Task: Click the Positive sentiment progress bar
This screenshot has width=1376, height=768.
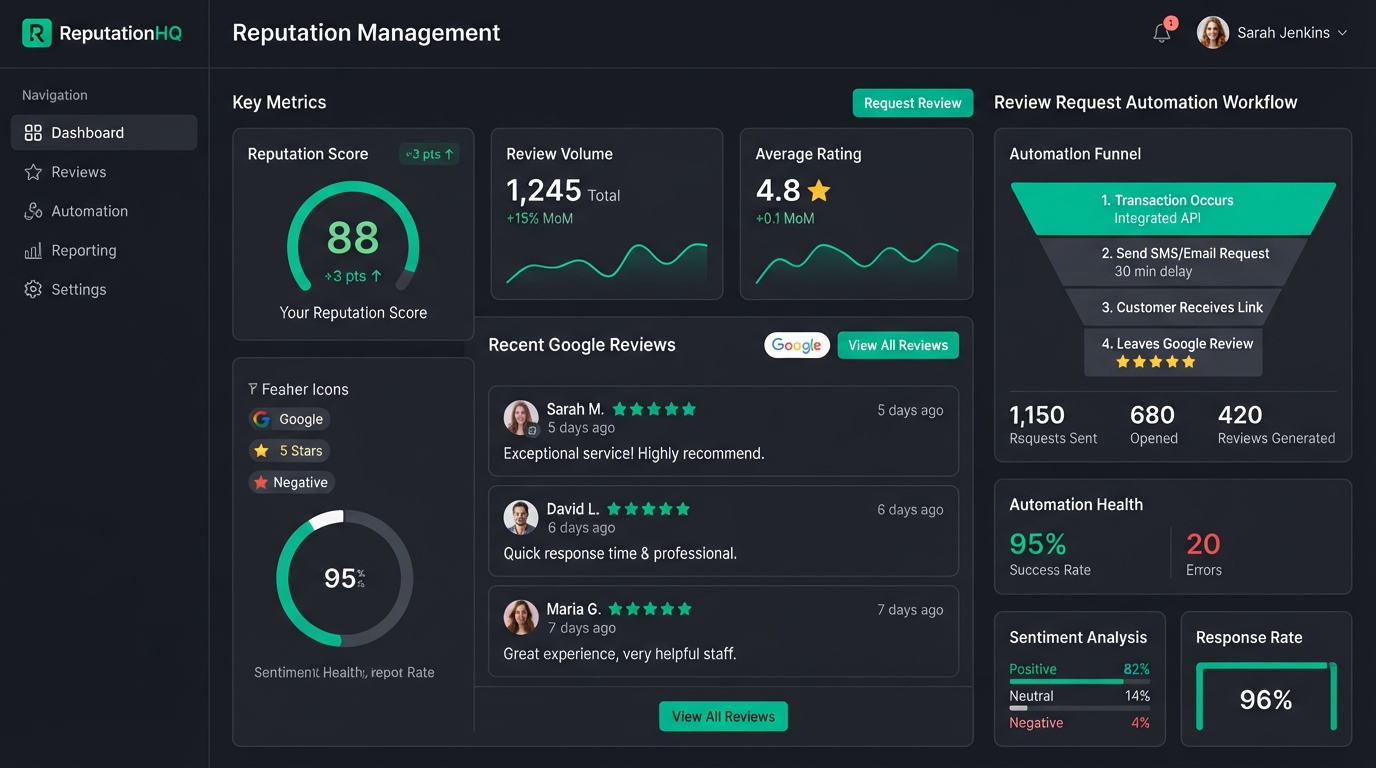Action: tap(1079, 682)
